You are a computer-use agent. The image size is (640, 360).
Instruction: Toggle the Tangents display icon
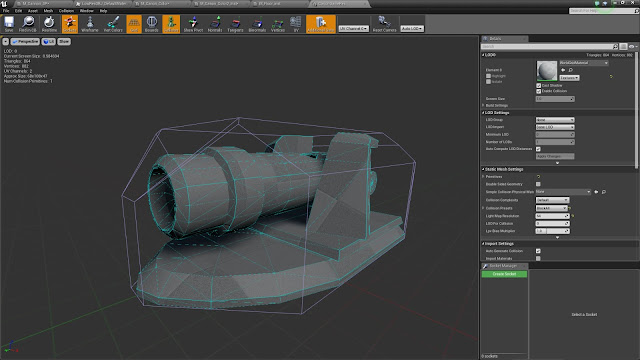point(235,24)
